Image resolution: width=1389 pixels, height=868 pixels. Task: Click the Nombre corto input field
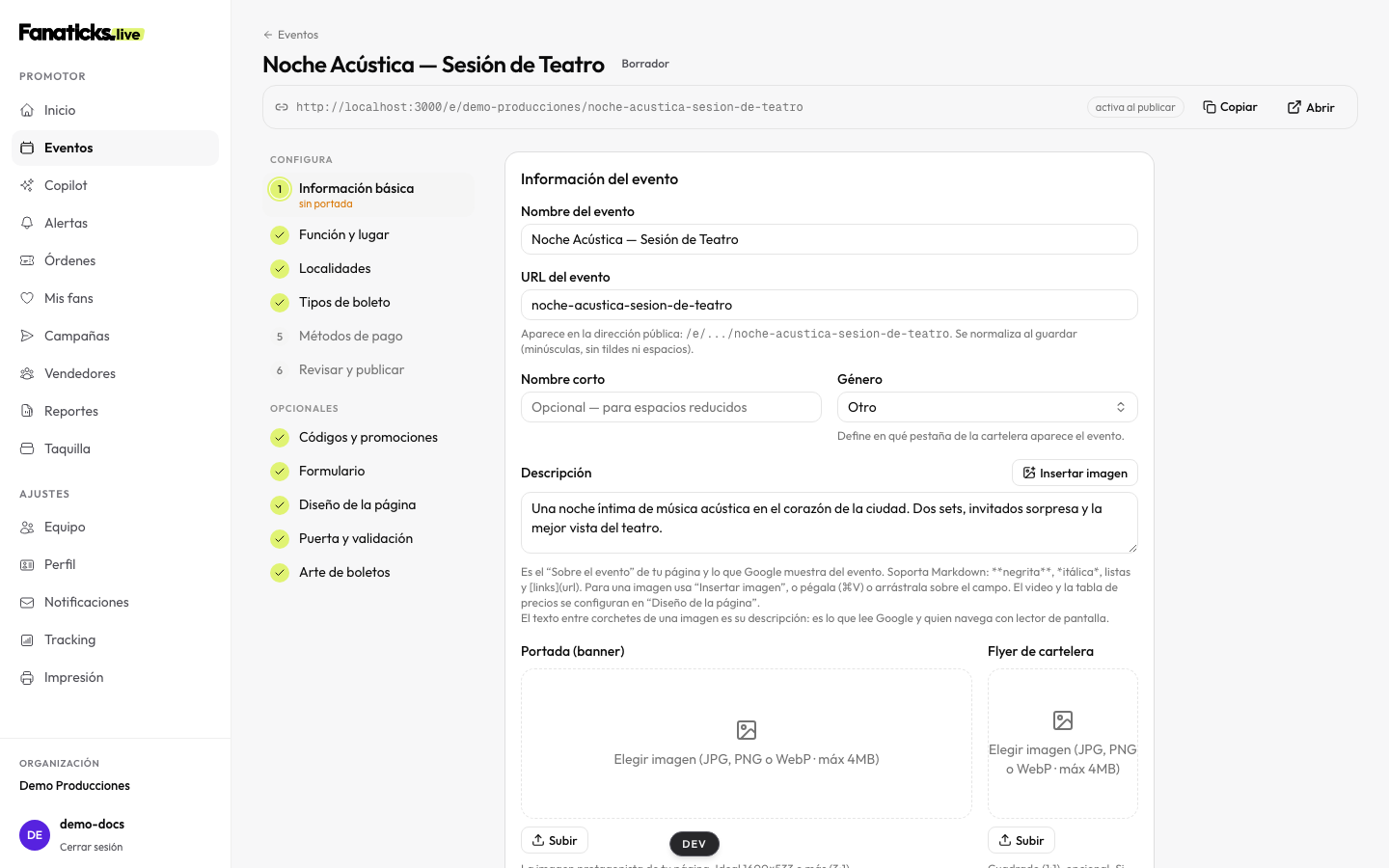pyautogui.click(x=670, y=407)
